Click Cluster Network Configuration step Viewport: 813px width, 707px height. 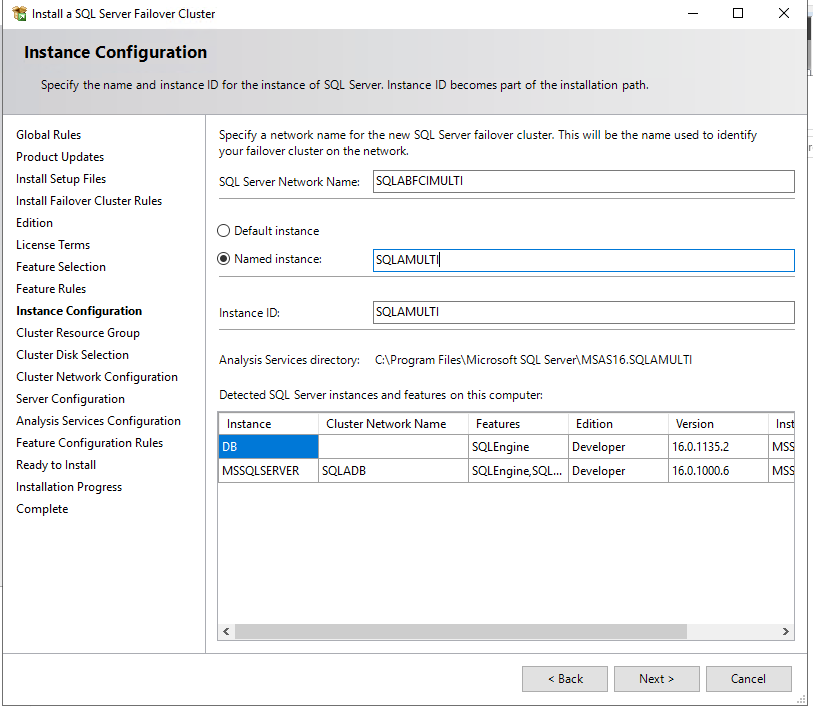(97, 377)
